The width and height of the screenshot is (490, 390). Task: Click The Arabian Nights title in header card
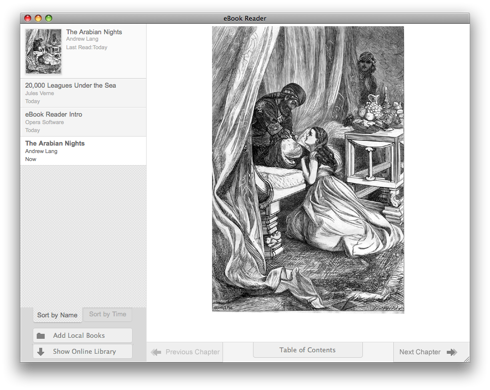pos(94,32)
